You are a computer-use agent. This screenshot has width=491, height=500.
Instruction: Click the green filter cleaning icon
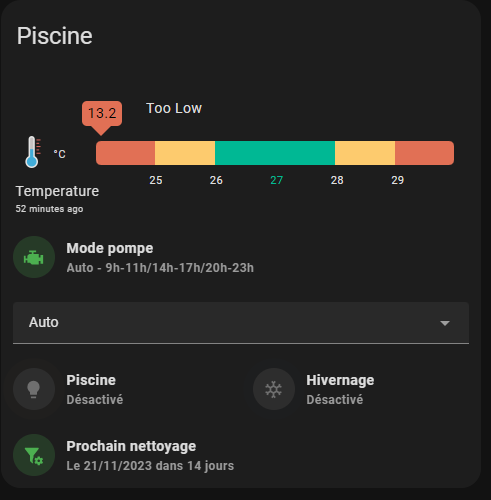tap(34, 455)
